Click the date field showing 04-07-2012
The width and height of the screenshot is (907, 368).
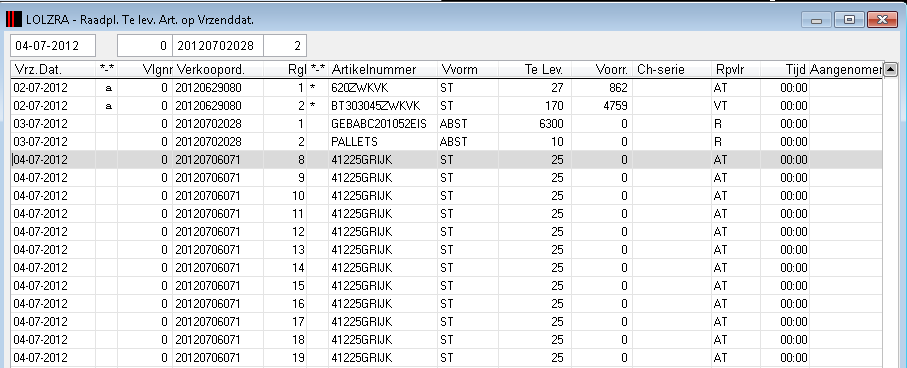coord(53,46)
